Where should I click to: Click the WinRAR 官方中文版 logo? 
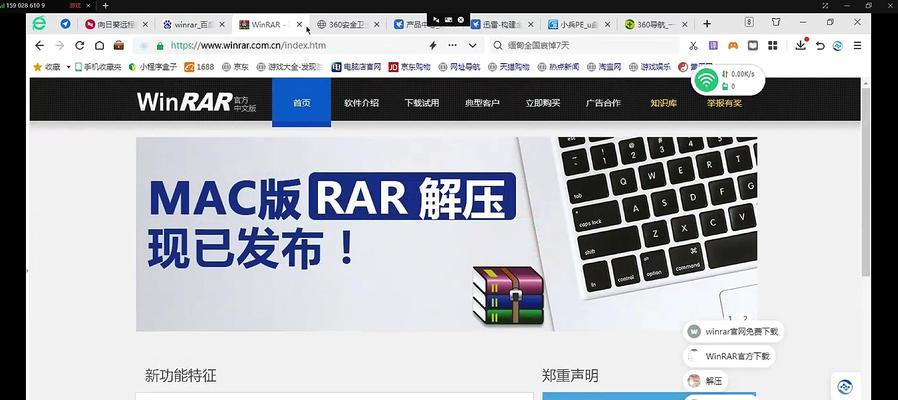tap(196, 102)
